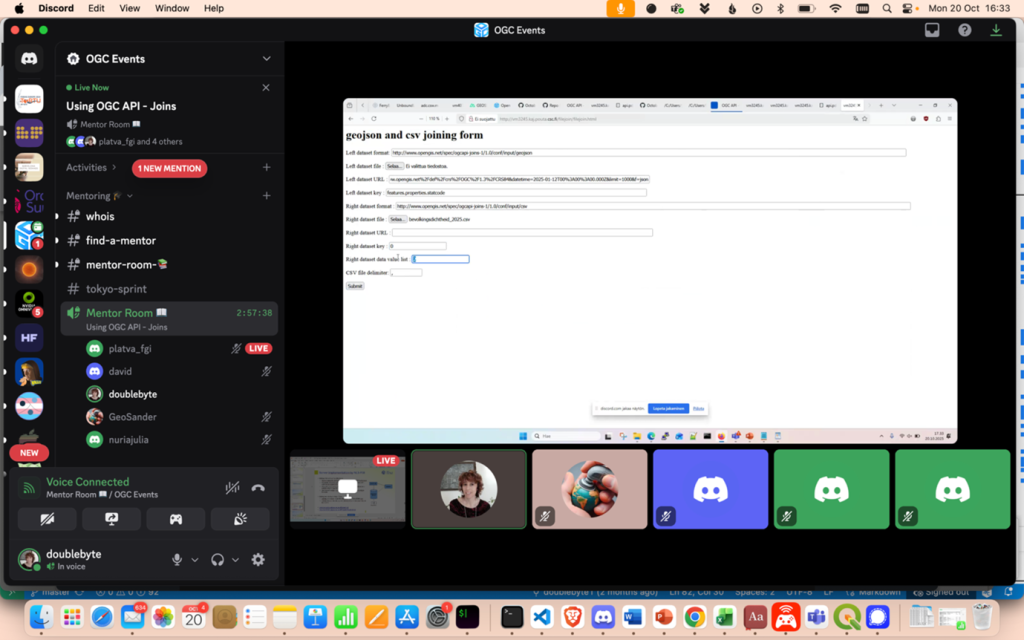Open User Settings gear
Viewport: 1024px width, 640px height.
click(258, 560)
